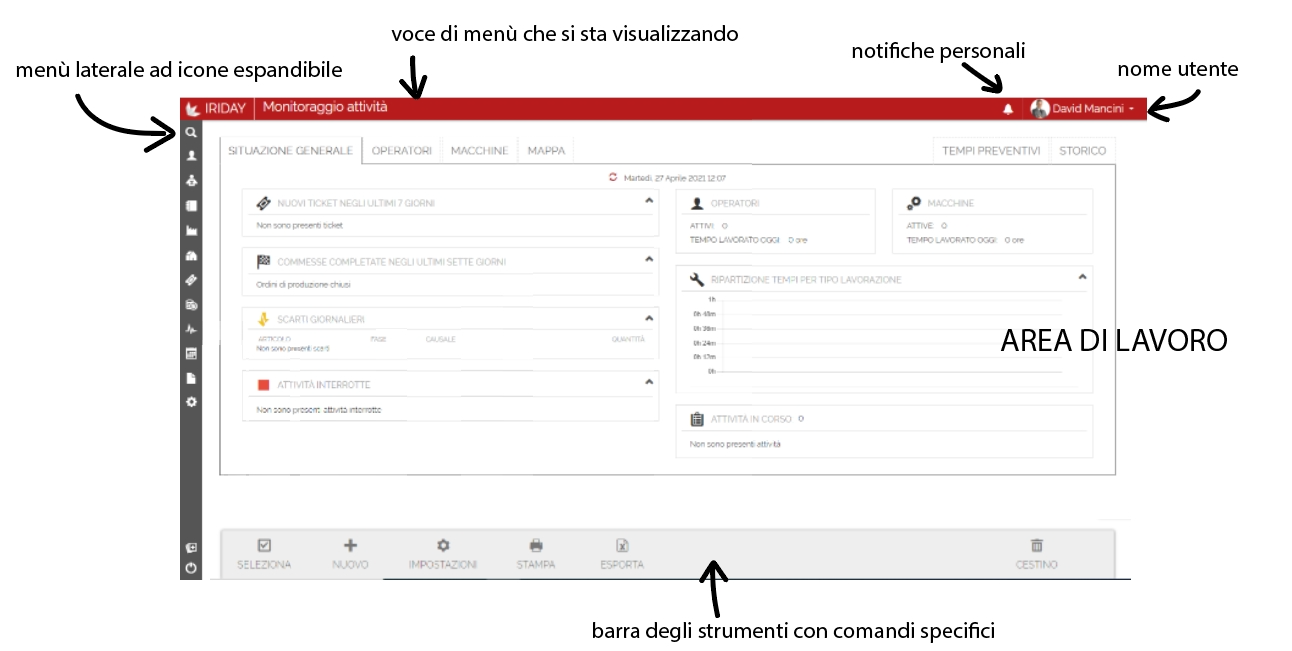
Task: Collapse Ripartizione Tempi per Tipo Lavorazione panel
Action: 1082,277
